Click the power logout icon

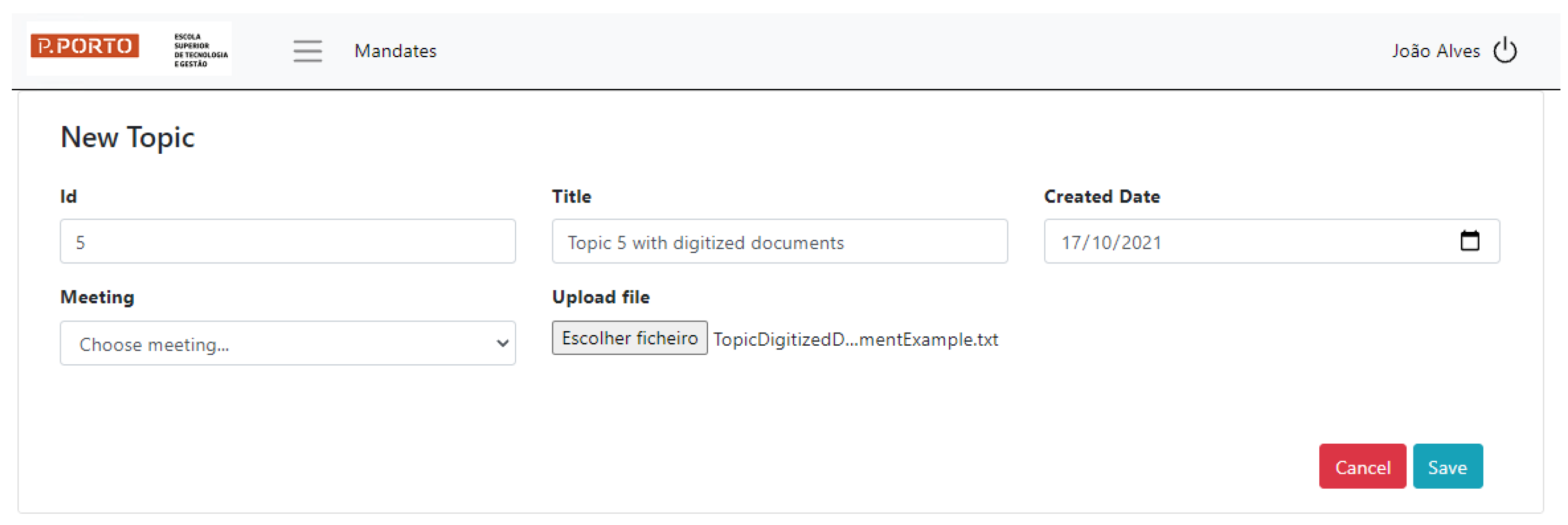[1505, 51]
